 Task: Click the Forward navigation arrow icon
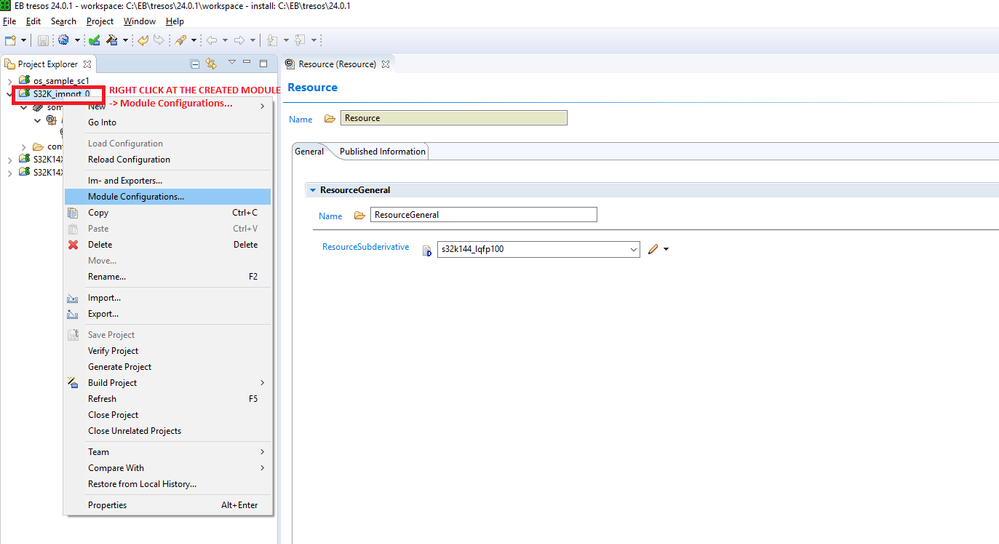(239, 40)
